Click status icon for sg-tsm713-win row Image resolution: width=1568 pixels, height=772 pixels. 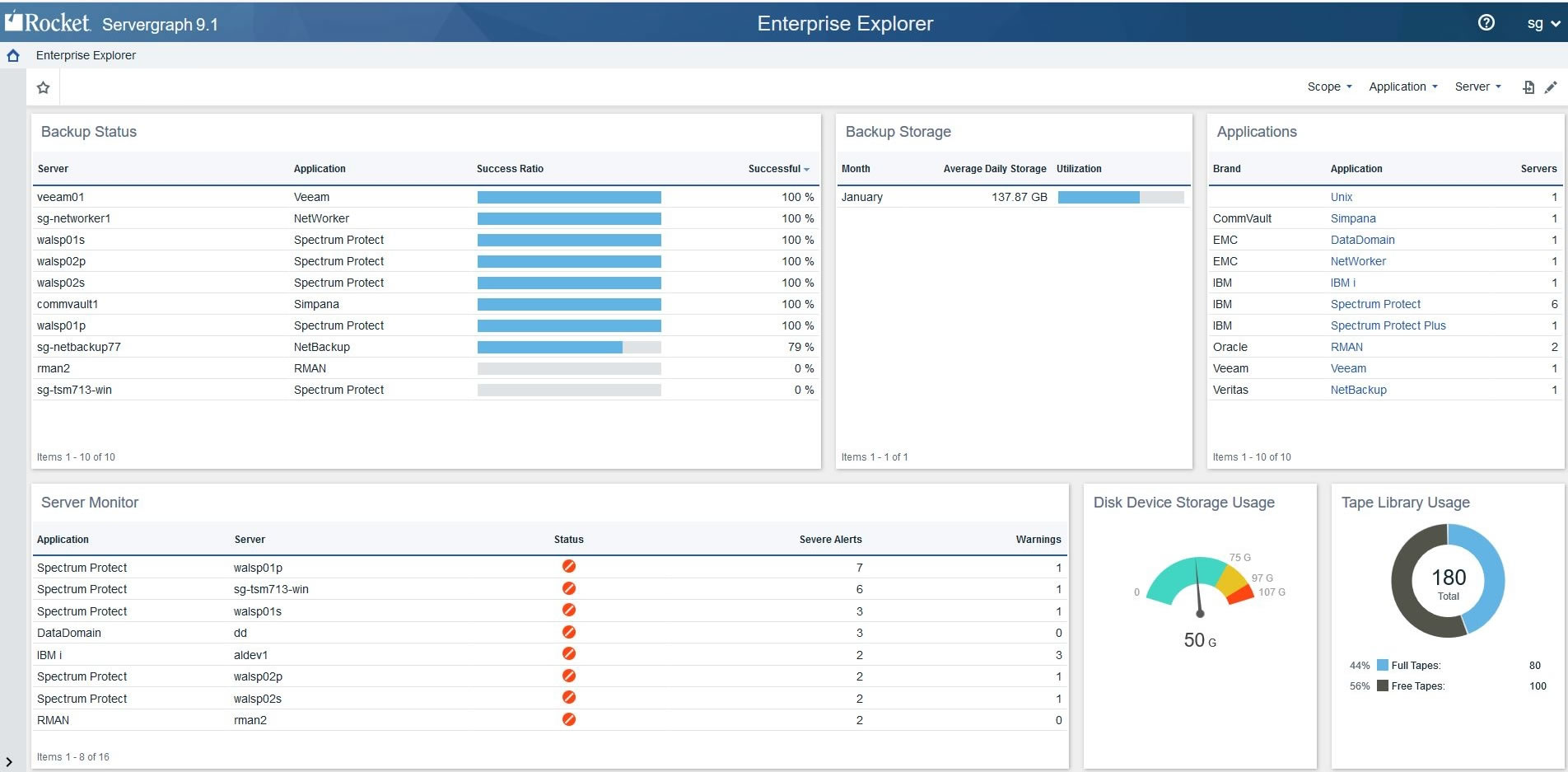pyautogui.click(x=568, y=588)
